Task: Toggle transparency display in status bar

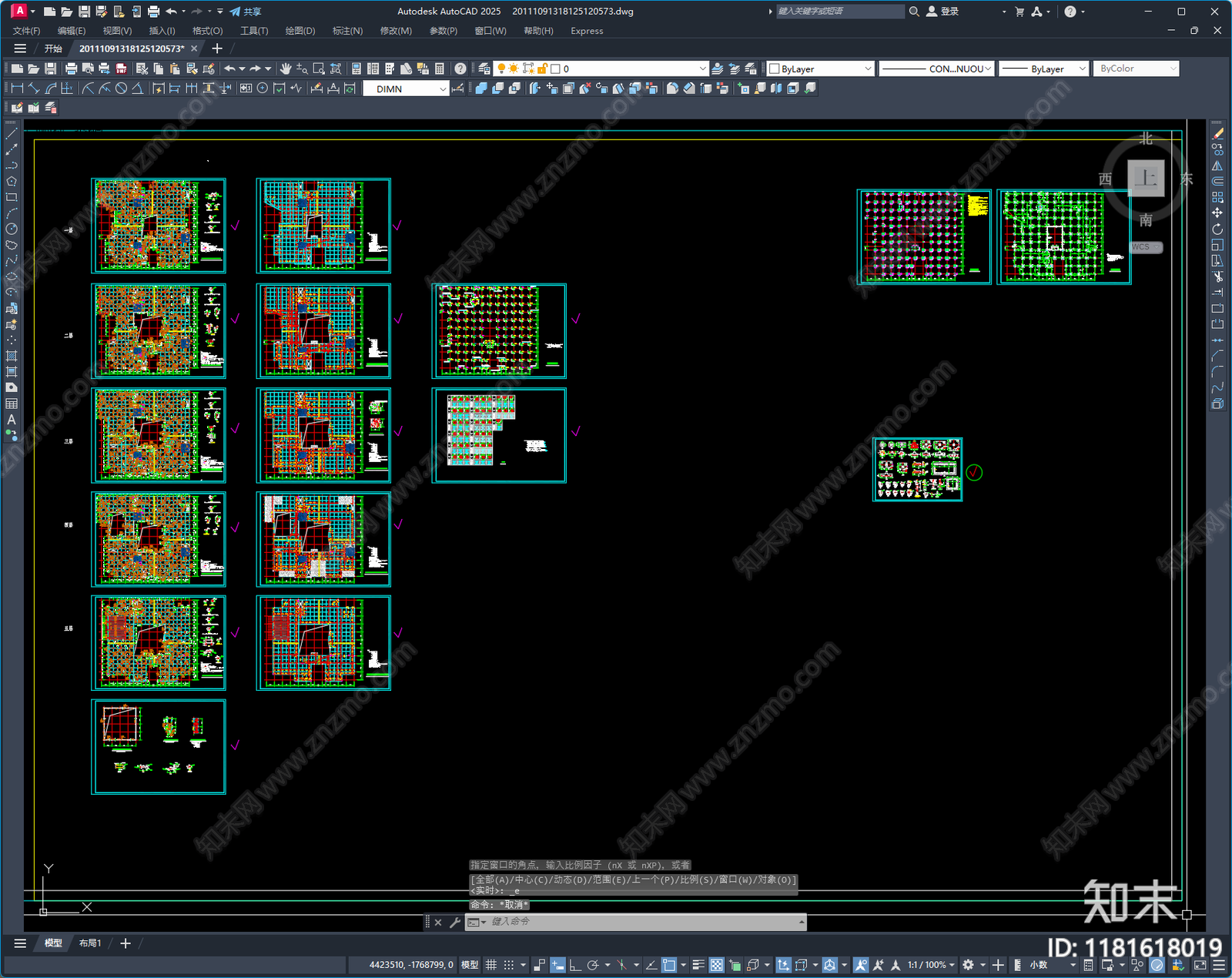Action: [x=716, y=965]
